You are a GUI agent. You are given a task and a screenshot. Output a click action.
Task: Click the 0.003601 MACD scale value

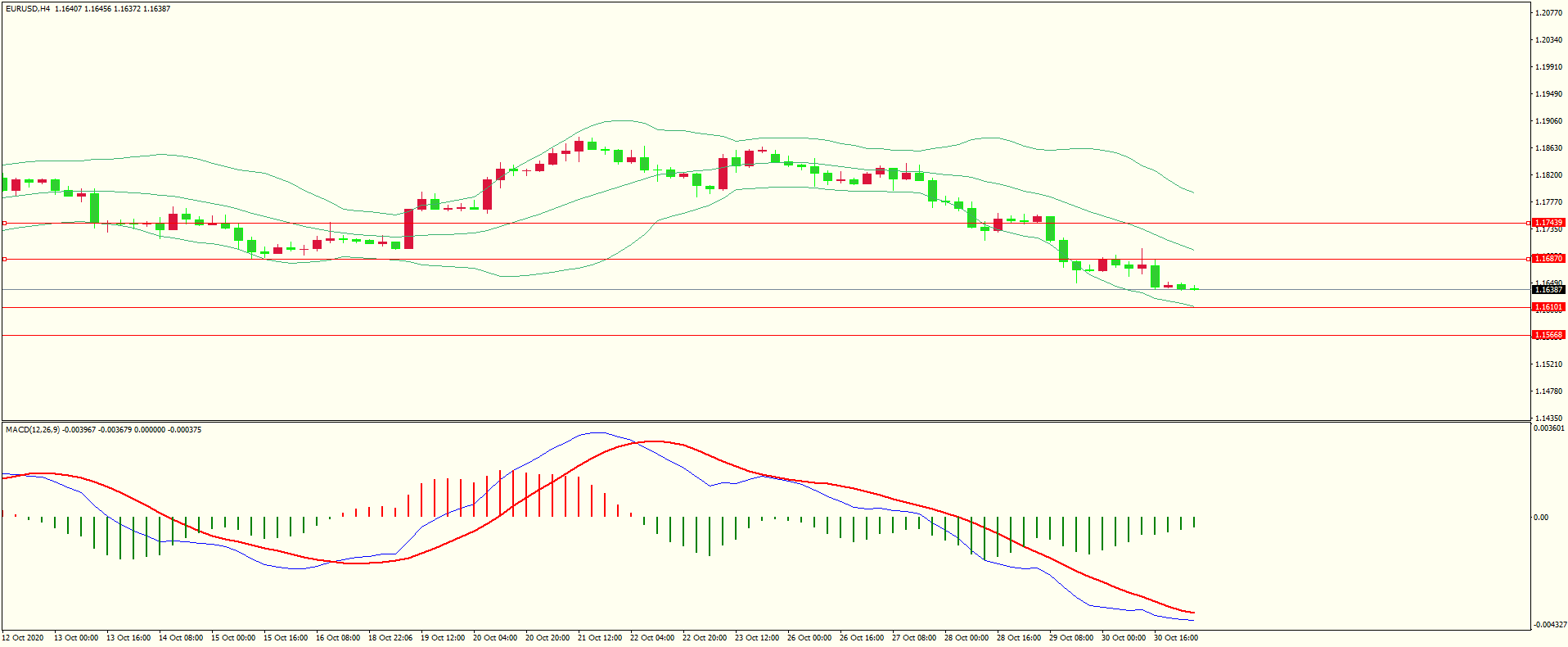click(1549, 428)
